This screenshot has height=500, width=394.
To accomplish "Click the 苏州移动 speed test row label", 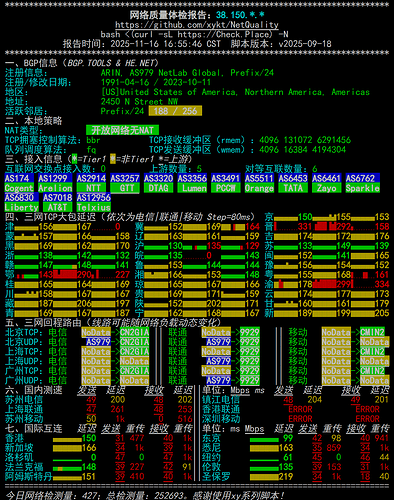I will (x=24, y=419).
